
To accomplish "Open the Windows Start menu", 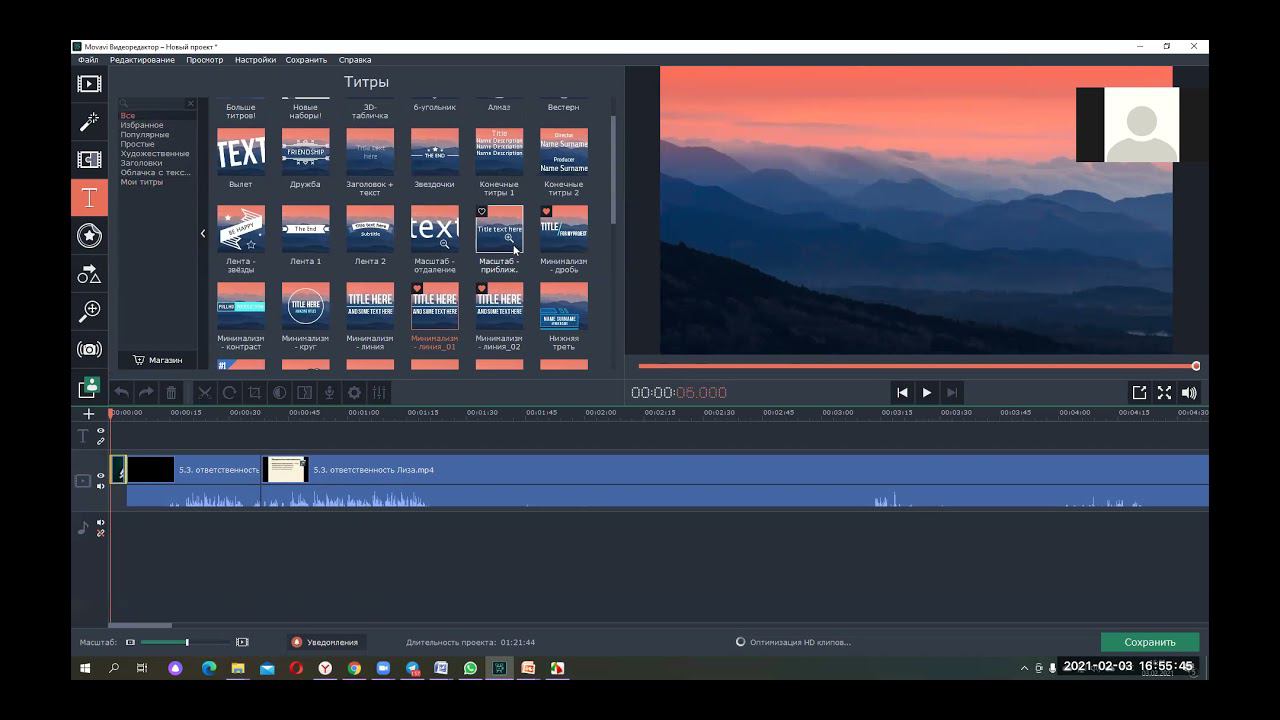I will (85, 668).
